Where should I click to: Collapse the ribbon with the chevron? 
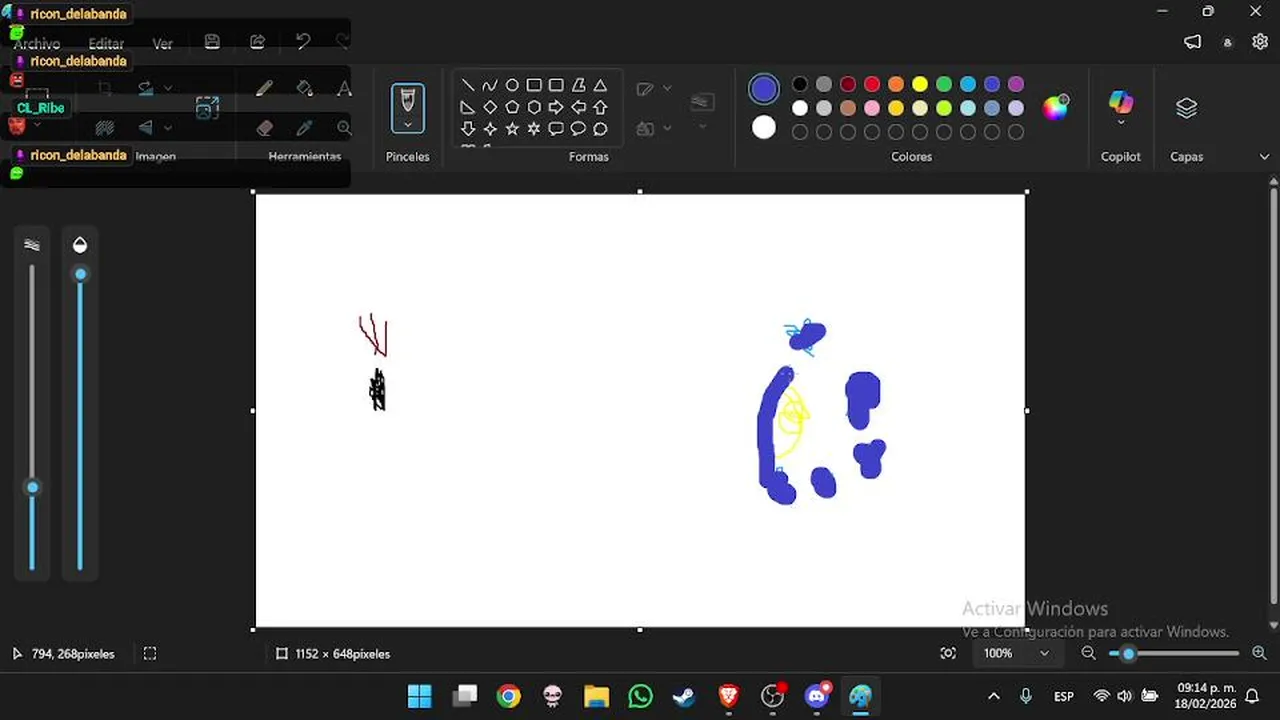1264,157
